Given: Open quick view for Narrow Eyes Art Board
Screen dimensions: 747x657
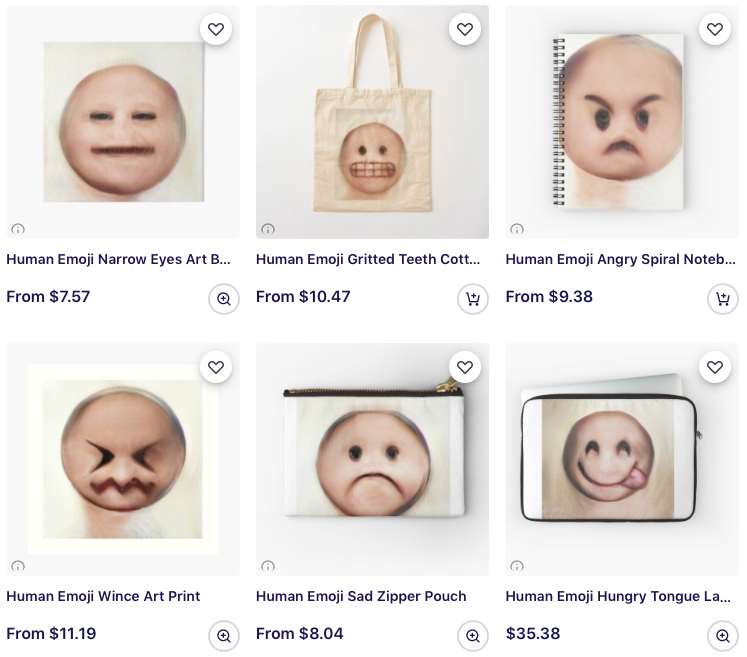Looking at the screenshot, I should [x=224, y=298].
